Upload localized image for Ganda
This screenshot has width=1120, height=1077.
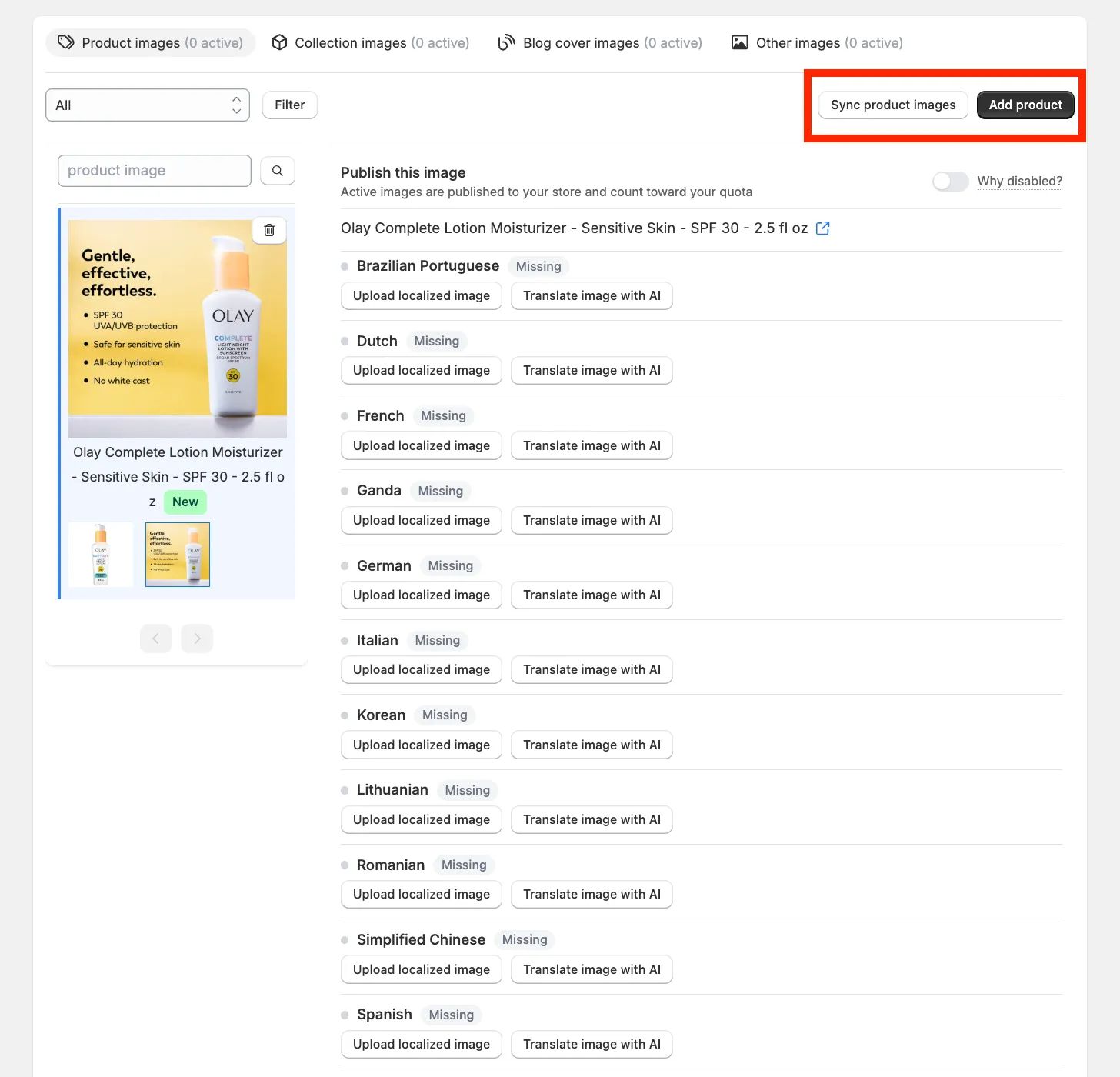(x=422, y=521)
